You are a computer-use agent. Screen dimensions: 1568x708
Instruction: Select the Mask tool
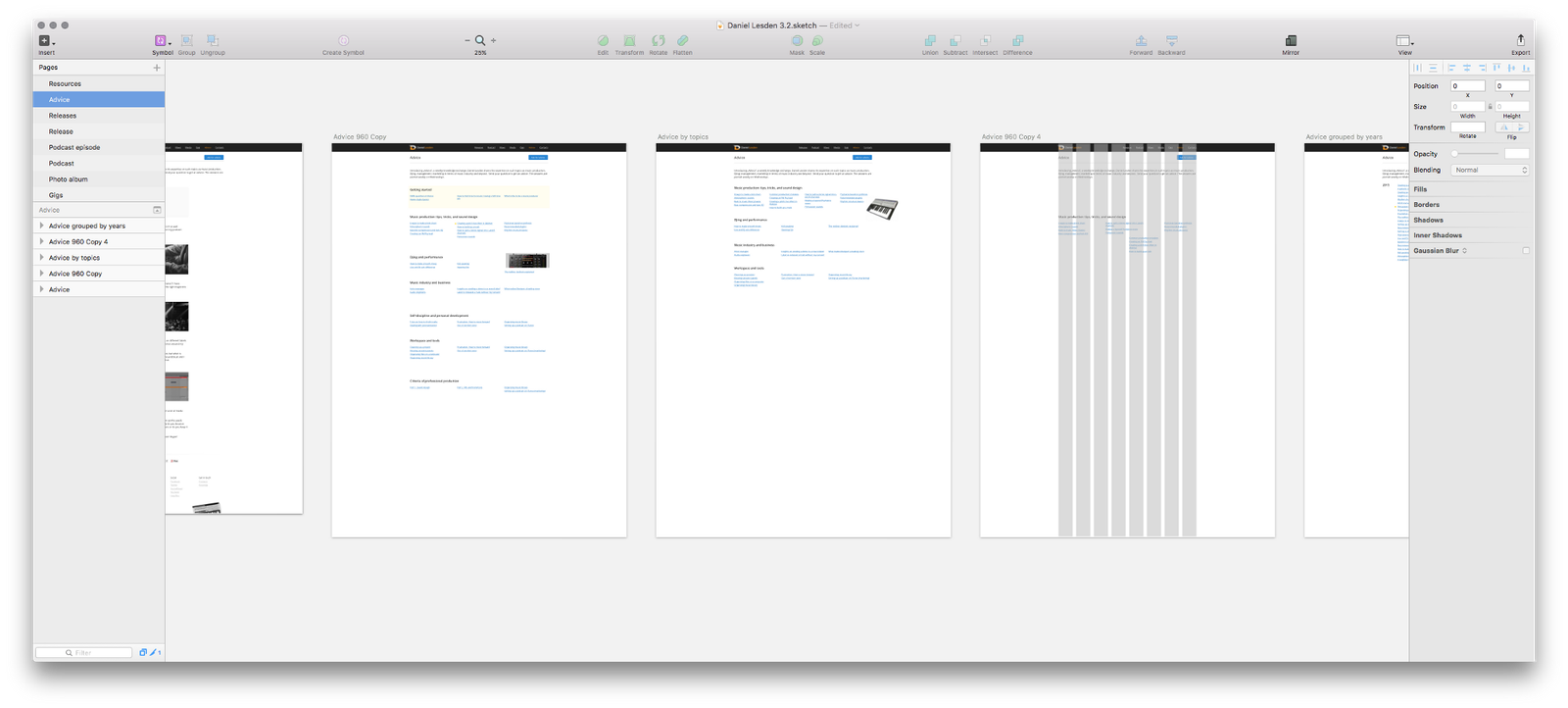point(797,41)
